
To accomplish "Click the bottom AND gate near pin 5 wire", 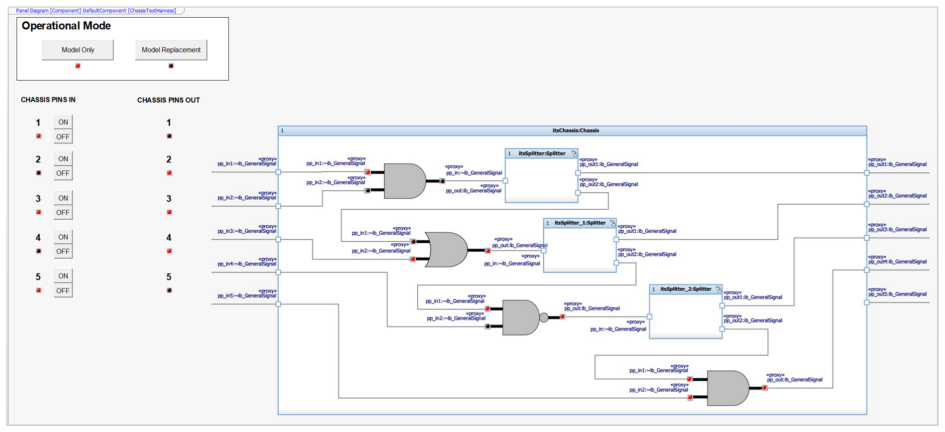I will pos(727,388).
